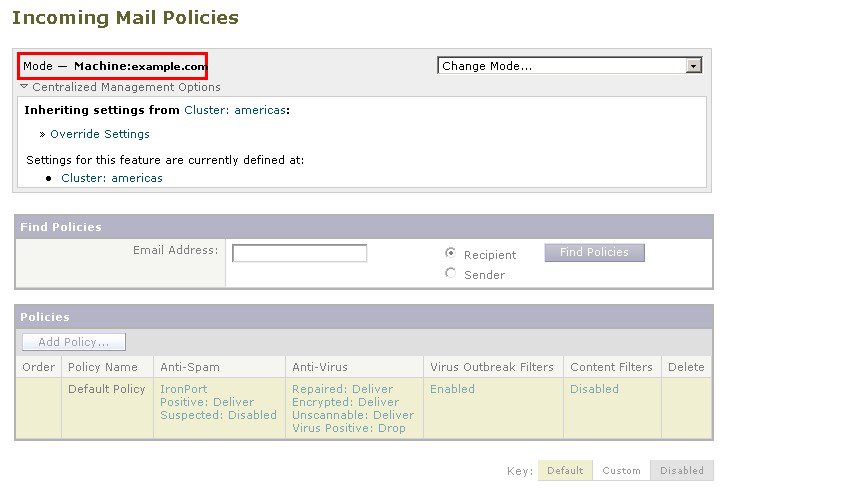
Task: Open Content Filters Disabled link
Action: click(x=594, y=389)
